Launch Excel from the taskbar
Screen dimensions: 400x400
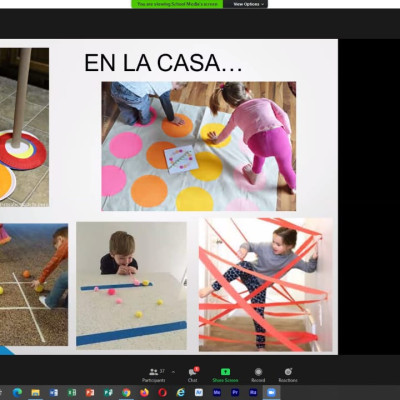point(72,393)
